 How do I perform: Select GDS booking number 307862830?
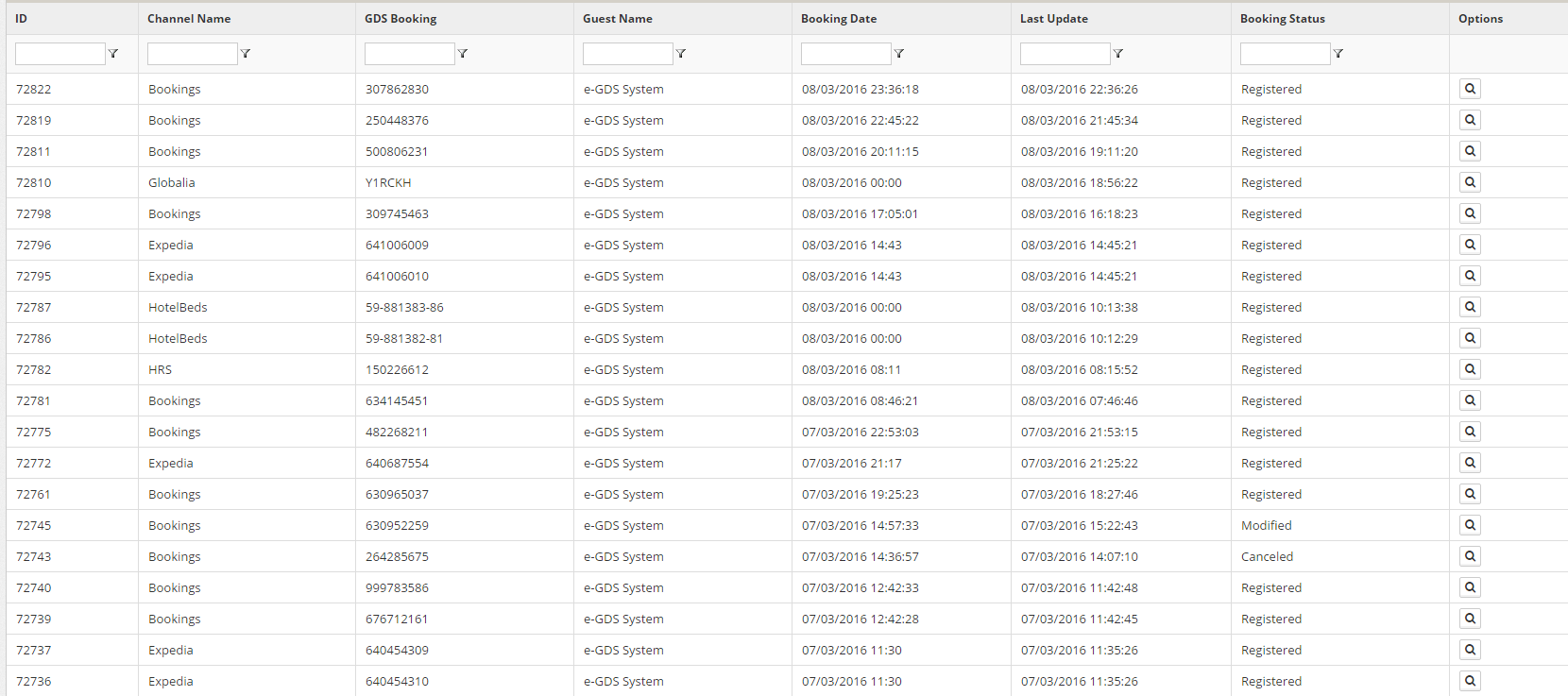point(397,90)
